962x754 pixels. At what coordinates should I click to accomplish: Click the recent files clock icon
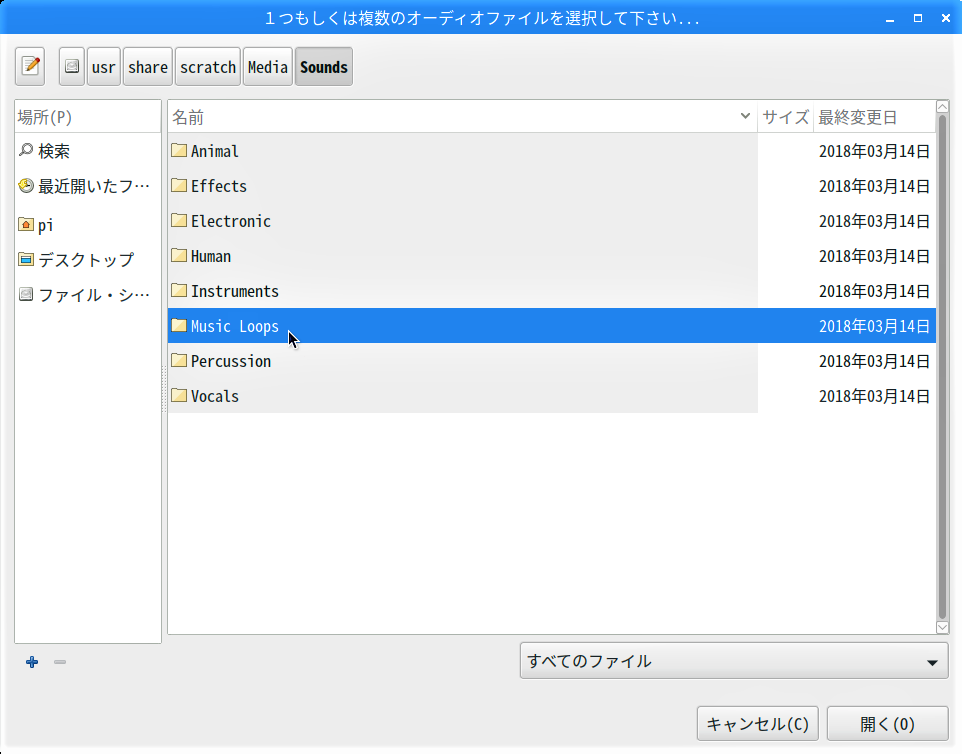(26, 185)
